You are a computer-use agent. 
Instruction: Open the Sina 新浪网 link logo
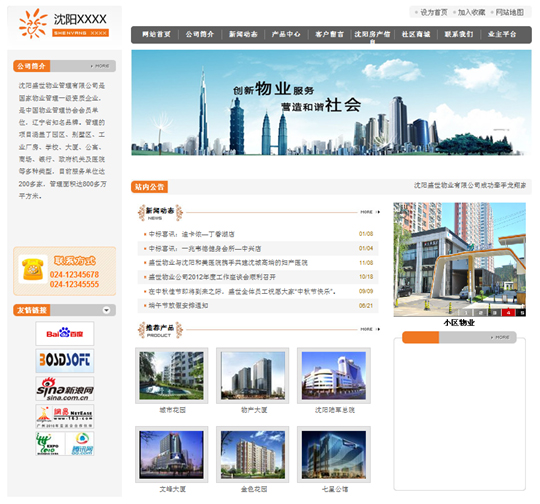(x=65, y=388)
